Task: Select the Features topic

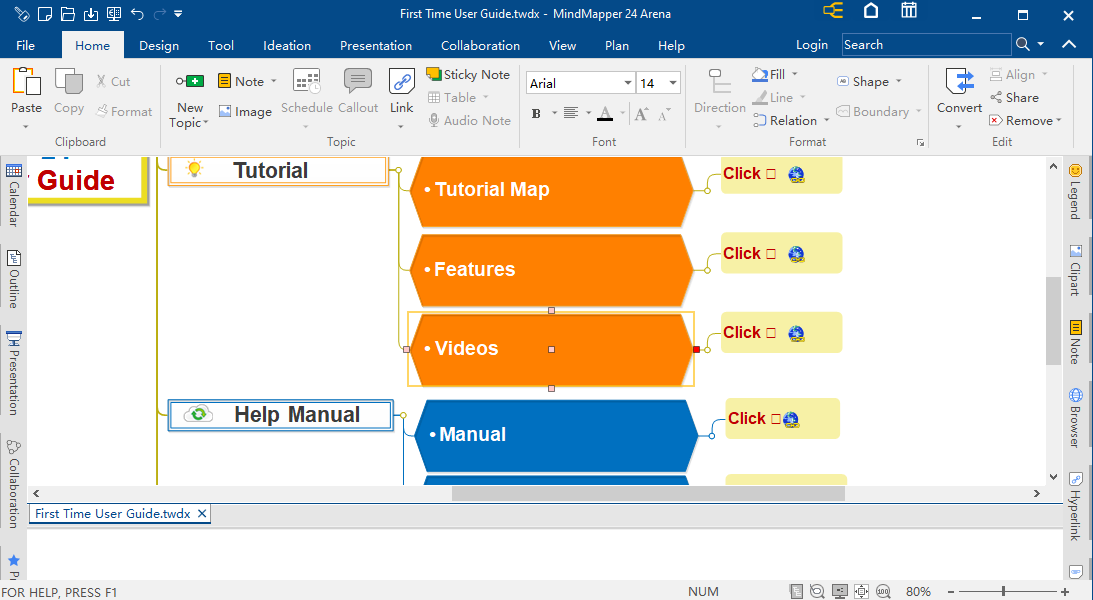Action: click(551, 270)
